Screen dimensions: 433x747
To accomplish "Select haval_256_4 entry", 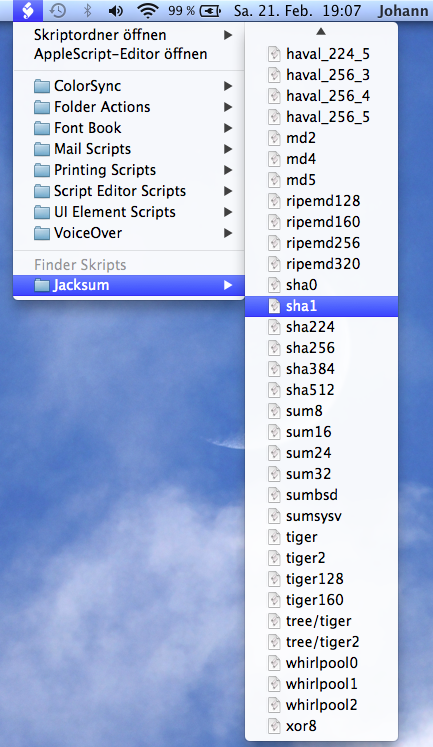I will point(322,96).
